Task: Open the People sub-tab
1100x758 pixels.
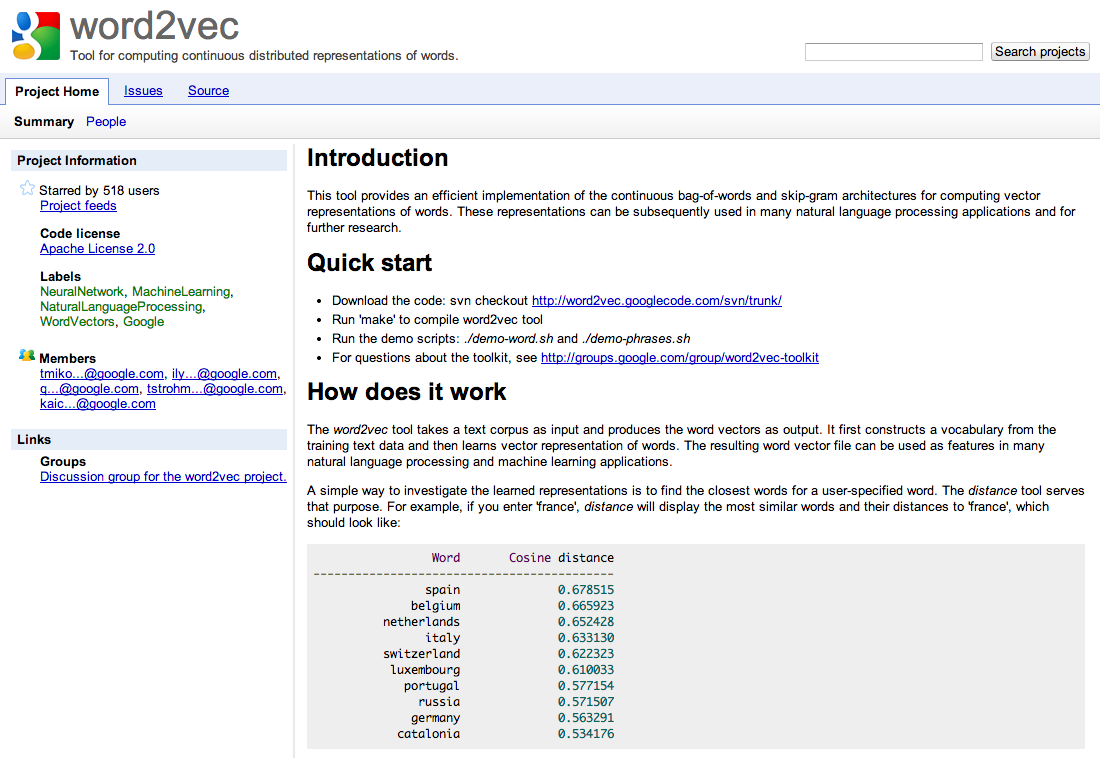Action: 106,121
